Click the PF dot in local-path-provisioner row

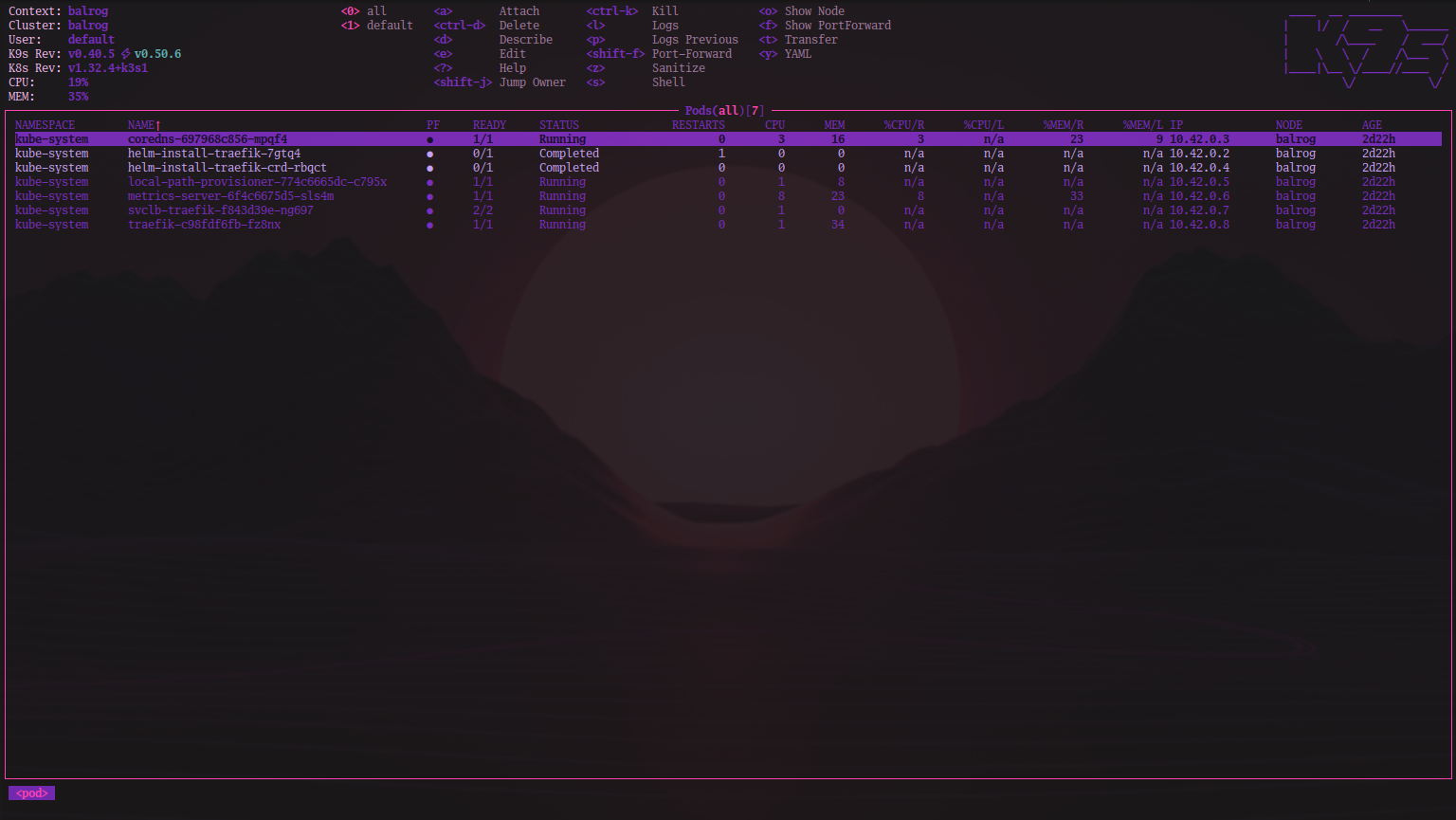click(429, 182)
